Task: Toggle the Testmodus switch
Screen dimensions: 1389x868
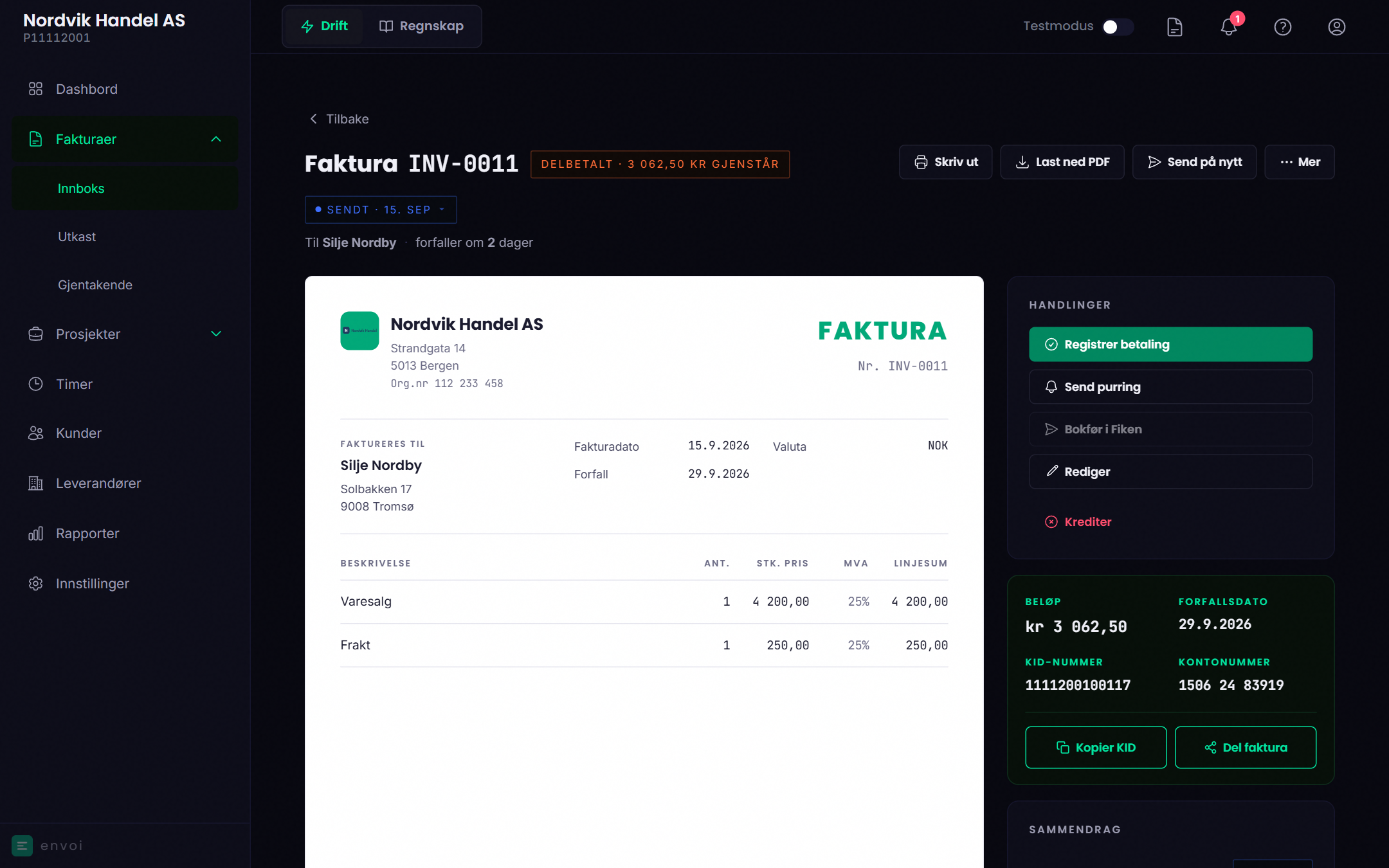Action: tap(1118, 26)
